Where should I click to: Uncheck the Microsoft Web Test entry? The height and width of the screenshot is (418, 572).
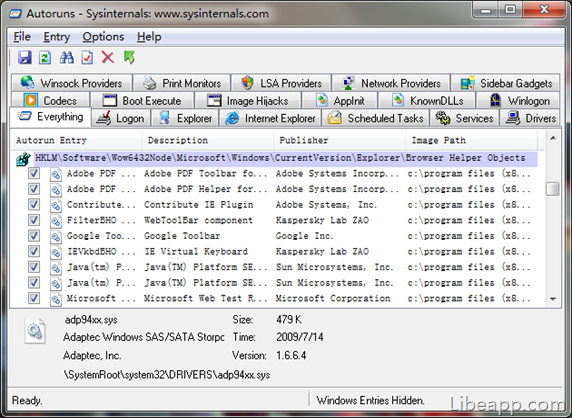[x=34, y=298]
